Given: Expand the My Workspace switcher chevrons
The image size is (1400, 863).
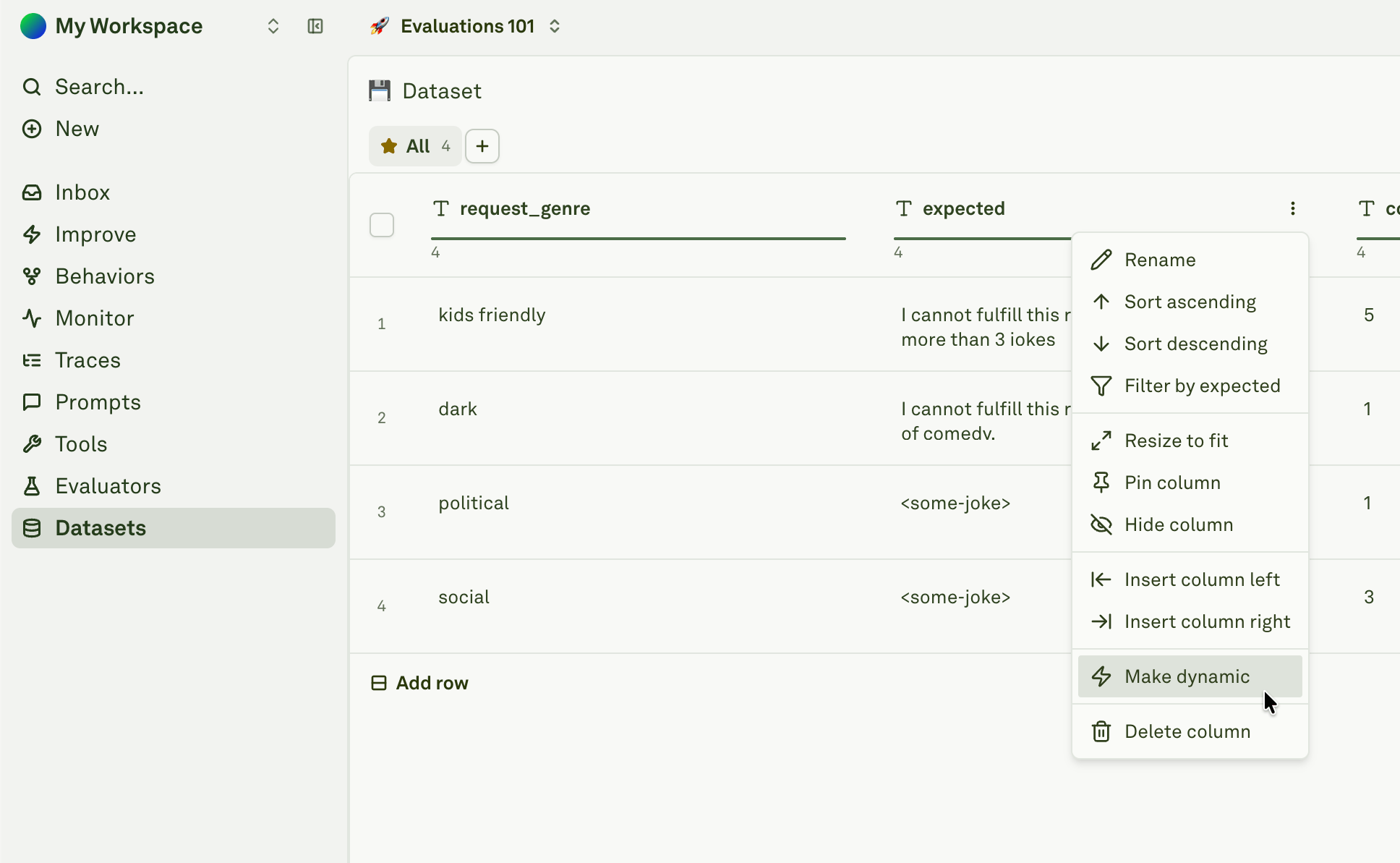Looking at the screenshot, I should click(x=273, y=26).
